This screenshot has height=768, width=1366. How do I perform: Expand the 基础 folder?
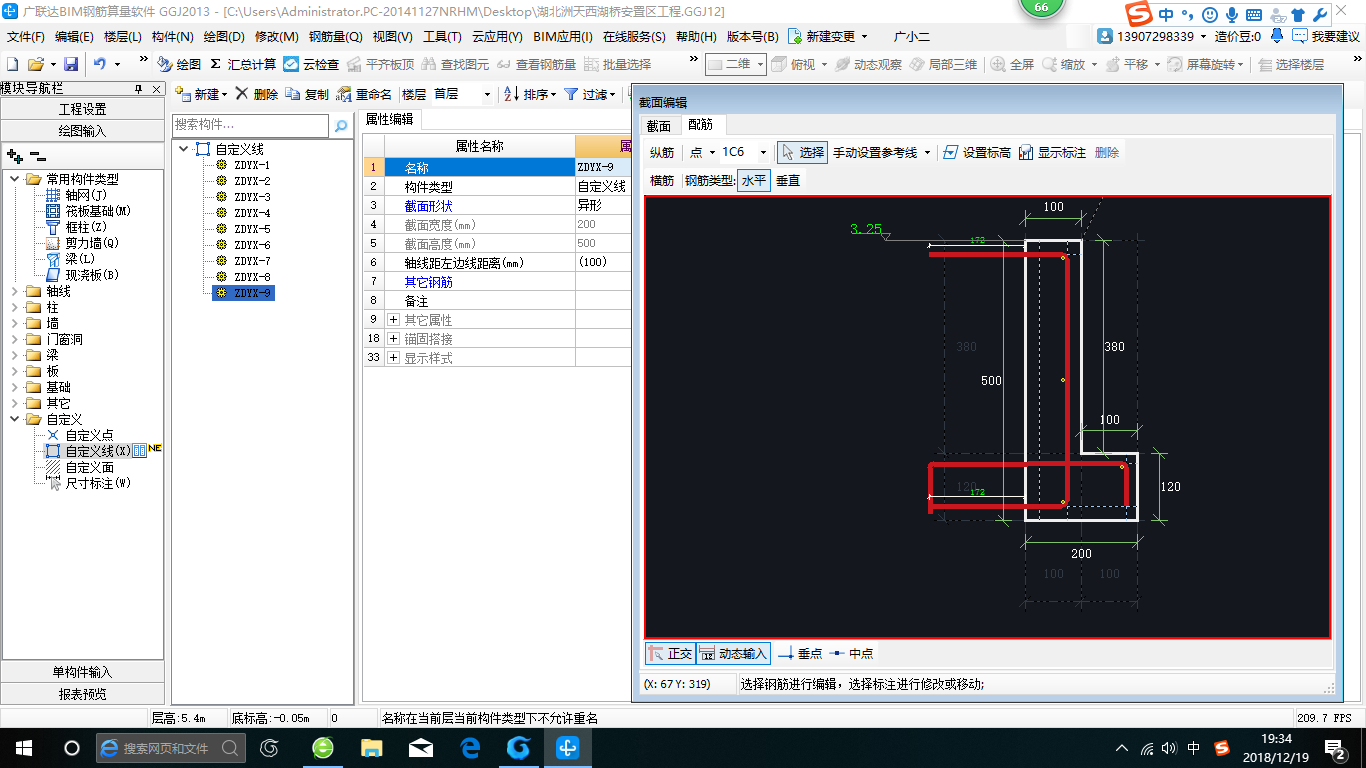[x=14, y=387]
